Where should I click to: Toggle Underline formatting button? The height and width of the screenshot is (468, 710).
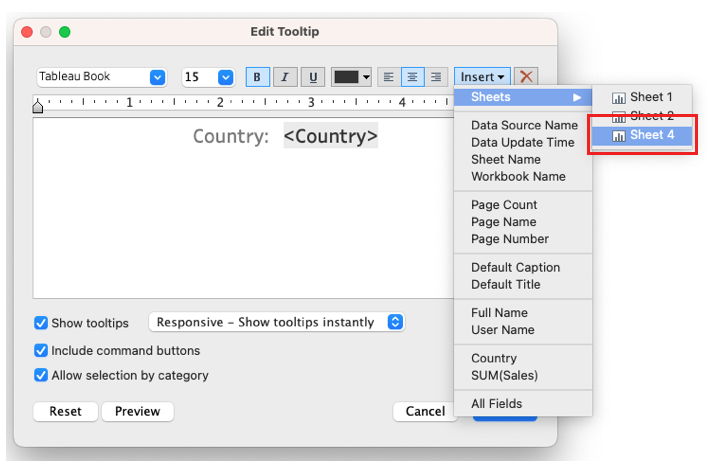pos(313,77)
